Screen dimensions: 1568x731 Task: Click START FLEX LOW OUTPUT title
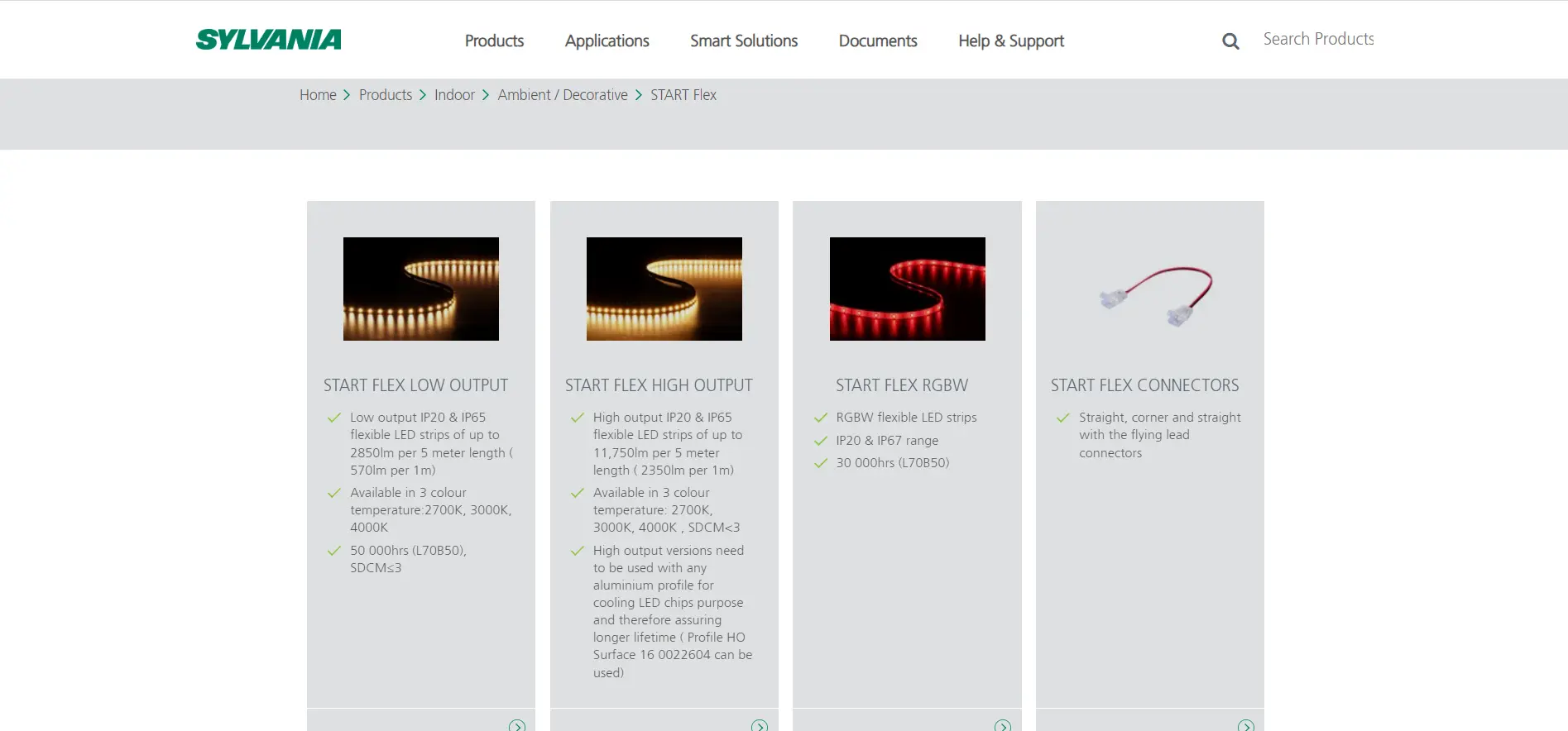pos(415,385)
